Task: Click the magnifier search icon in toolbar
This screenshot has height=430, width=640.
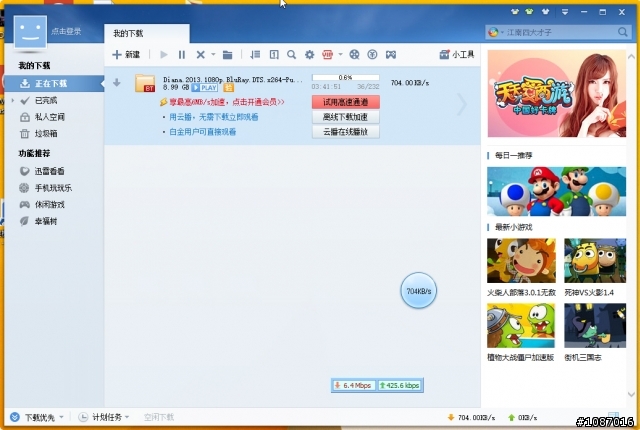Action: coord(291,54)
